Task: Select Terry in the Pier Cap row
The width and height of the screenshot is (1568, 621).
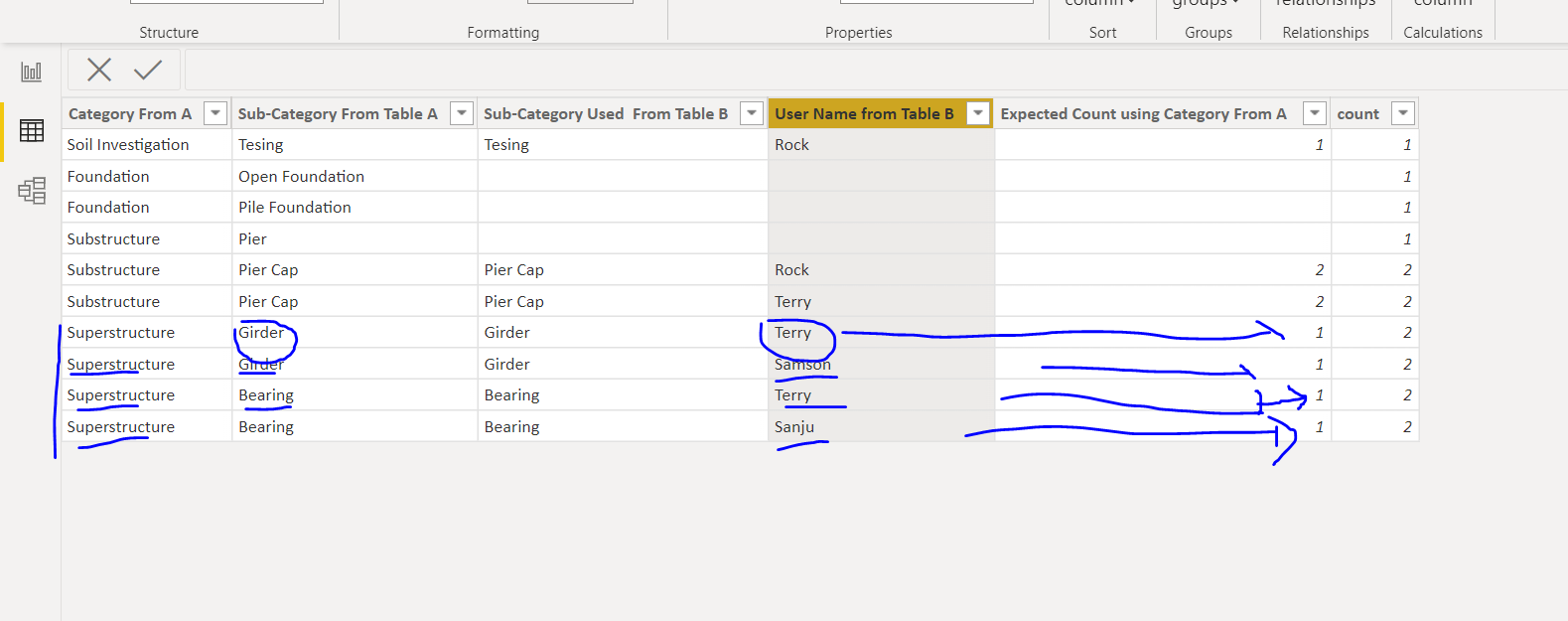Action: pos(881,301)
